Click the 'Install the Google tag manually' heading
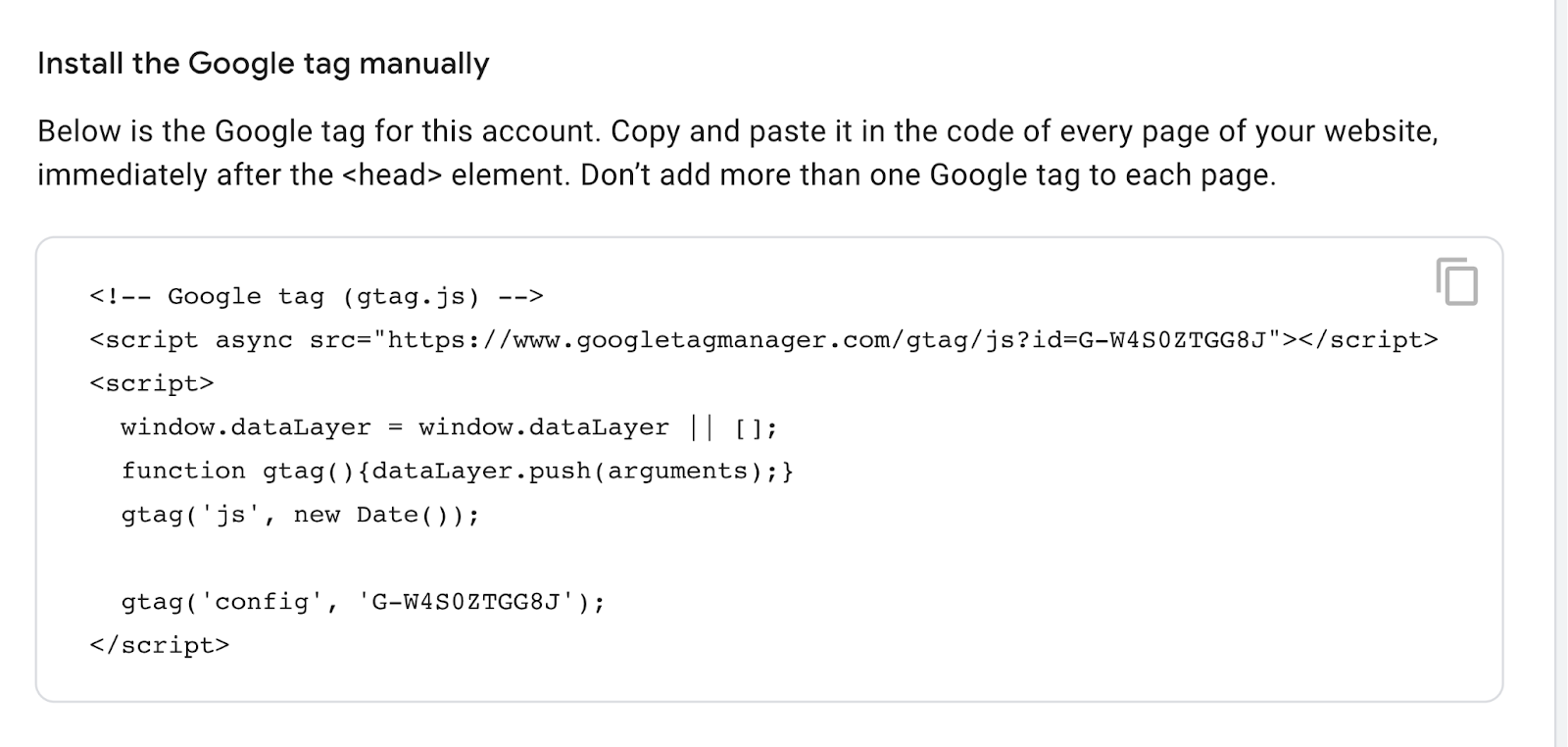 [x=262, y=63]
